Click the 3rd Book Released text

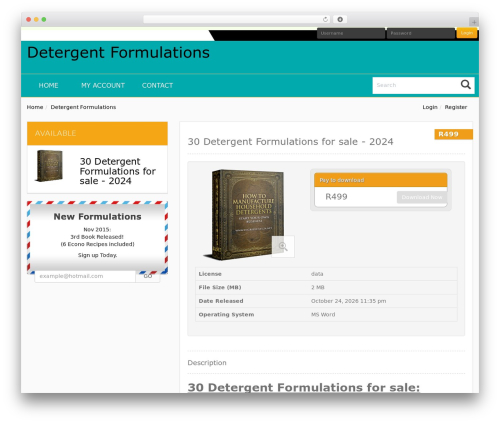tap(97, 237)
